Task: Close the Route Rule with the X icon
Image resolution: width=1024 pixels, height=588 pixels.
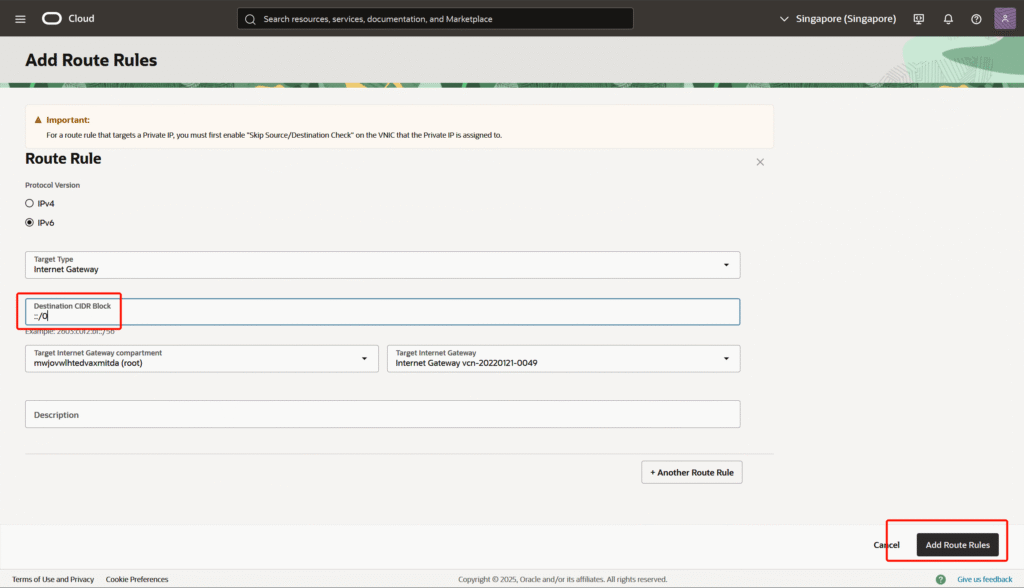Action: (x=760, y=162)
